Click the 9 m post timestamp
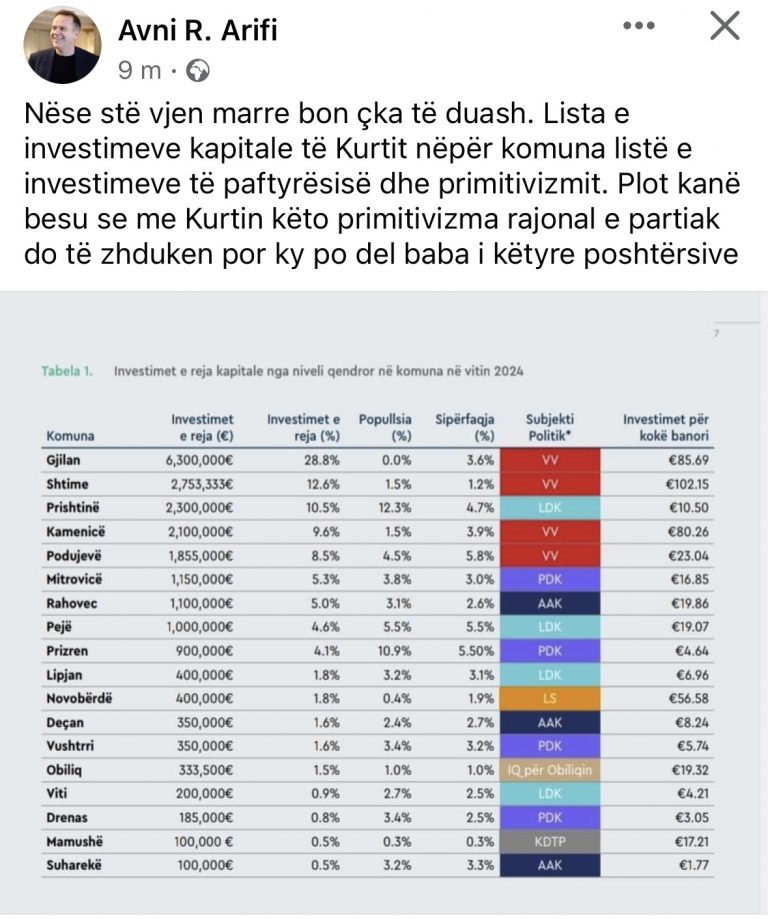 (140, 70)
